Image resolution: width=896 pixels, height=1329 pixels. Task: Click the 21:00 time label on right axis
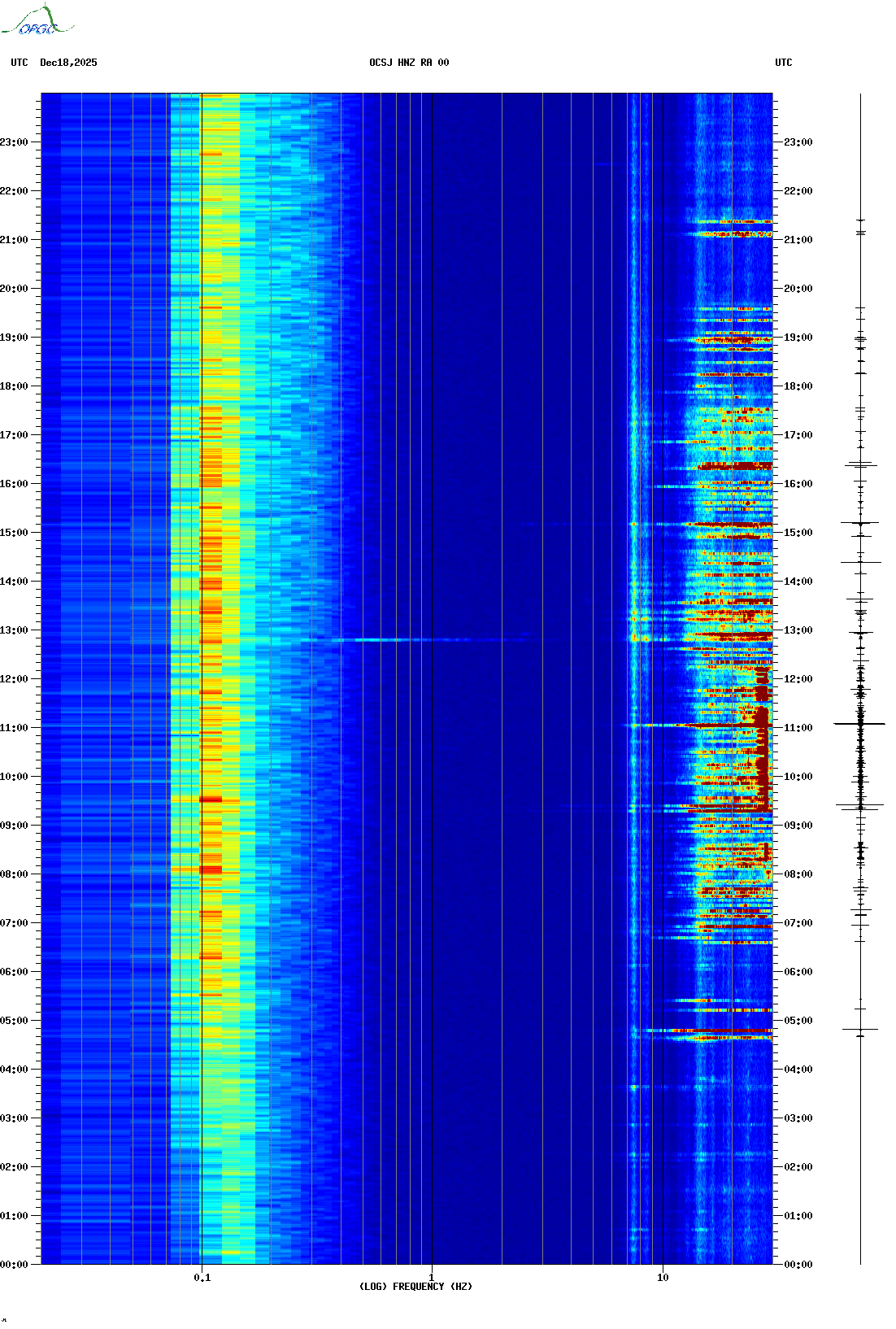798,240
